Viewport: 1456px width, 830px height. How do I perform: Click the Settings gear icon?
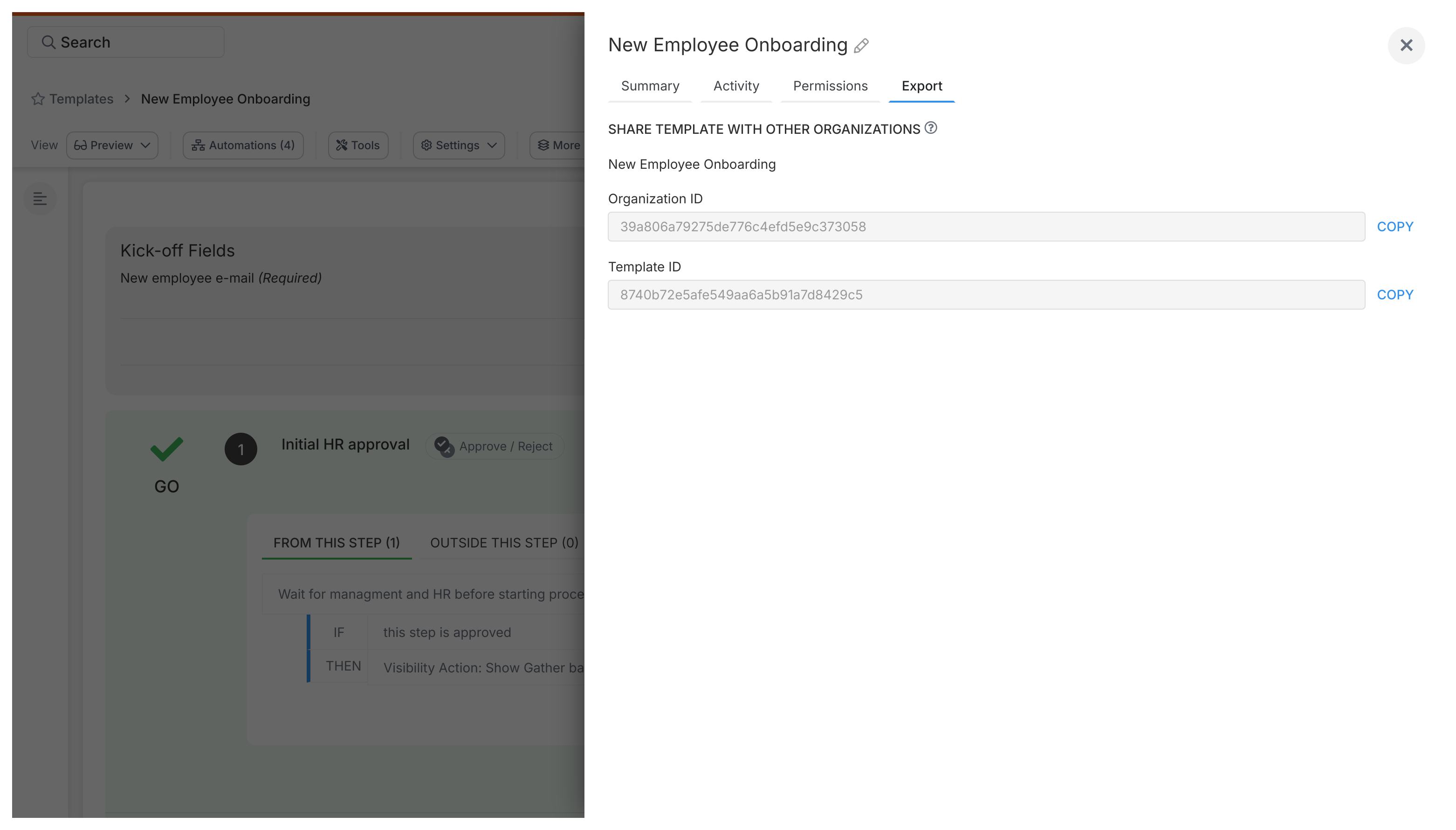coord(426,145)
